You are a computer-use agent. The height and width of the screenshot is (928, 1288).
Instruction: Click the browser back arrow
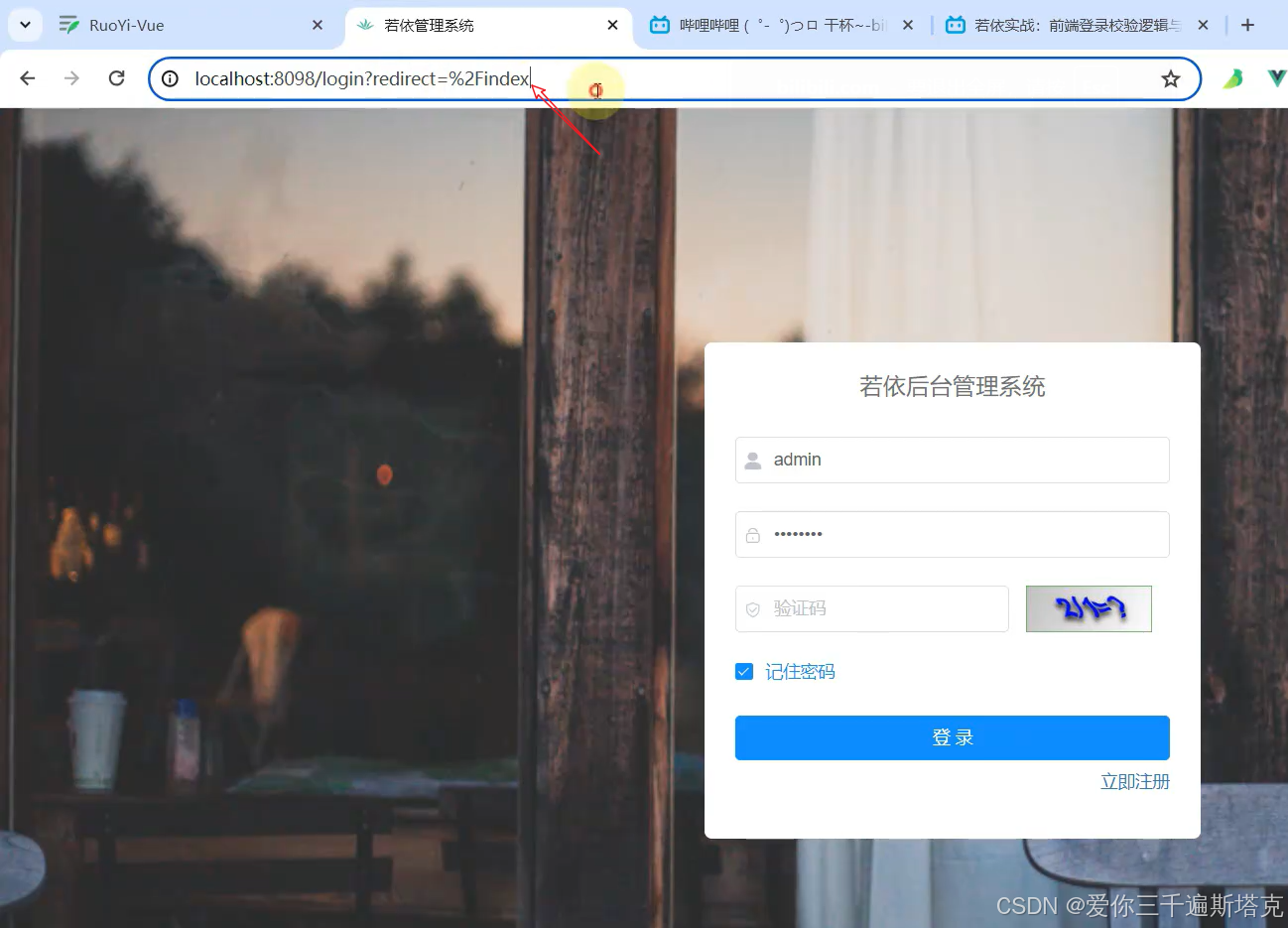(27, 78)
